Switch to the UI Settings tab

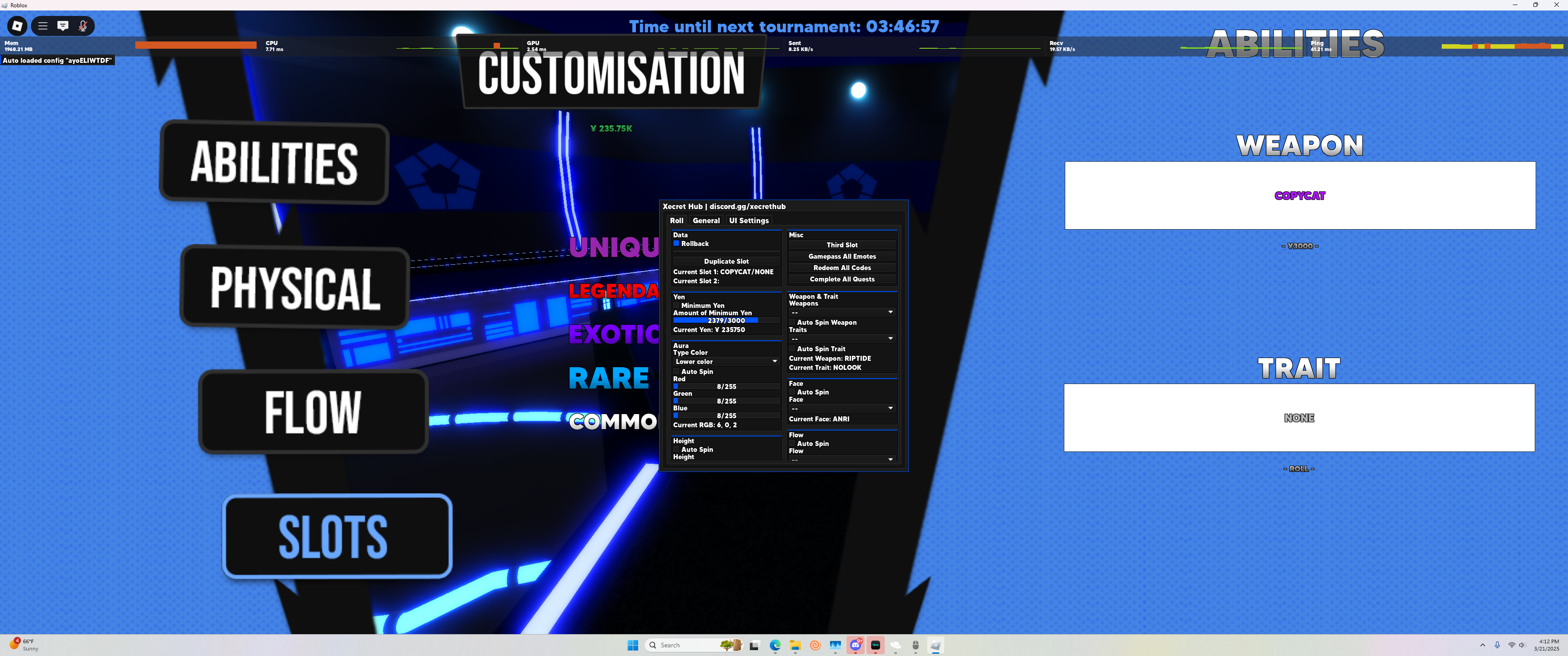pyautogui.click(x=749, y=220)
